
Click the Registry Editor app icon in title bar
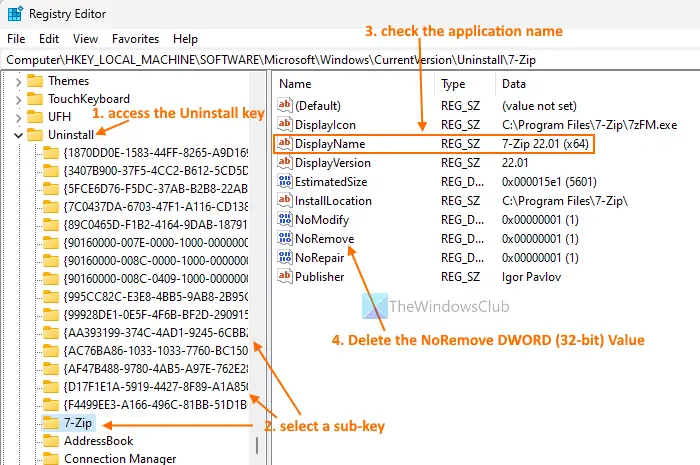pyautogui.click(x=15, y=14)
